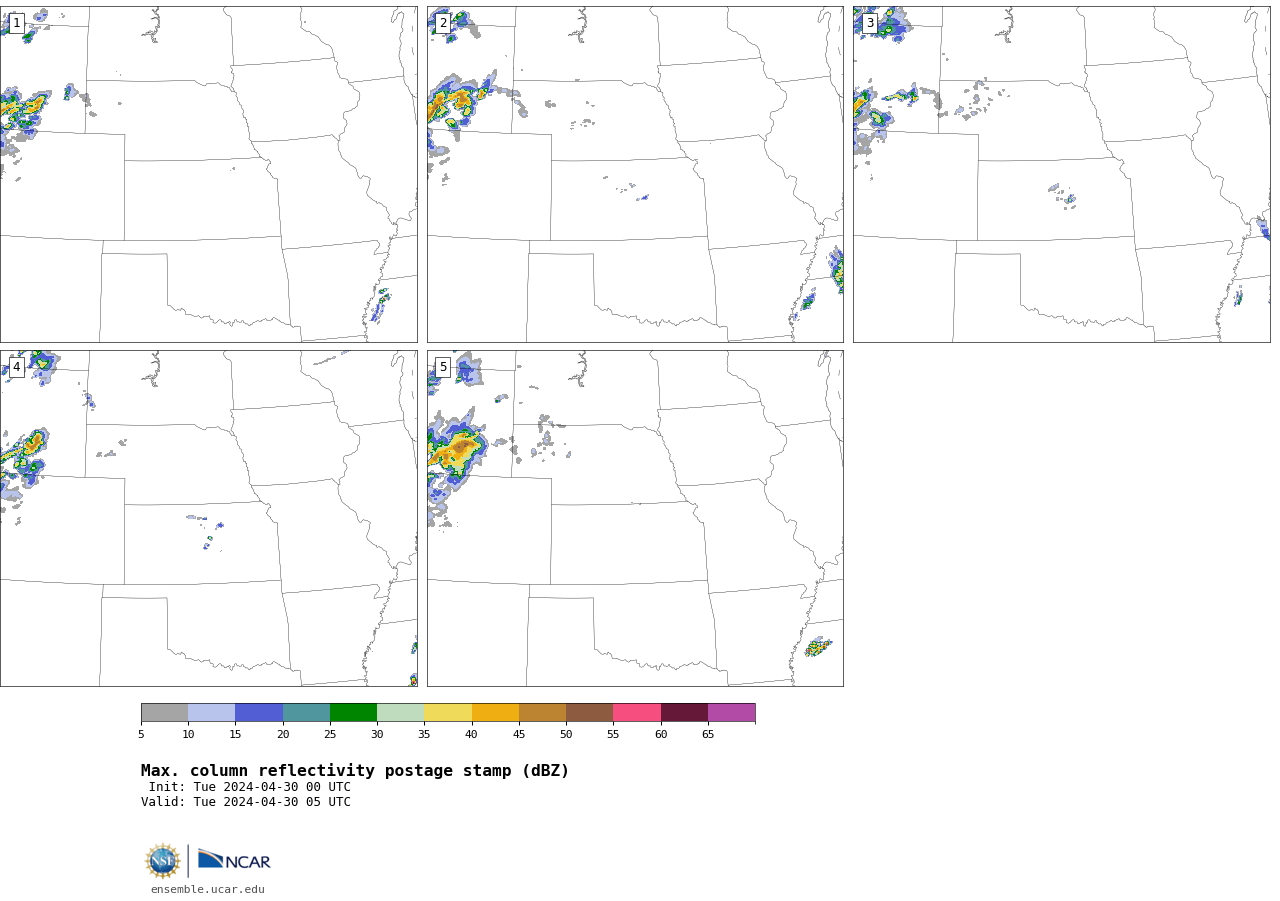The image size is (1280, 901).
Task: Click the ensemble.ucar.edu link text
Action: tap(208, 889)
